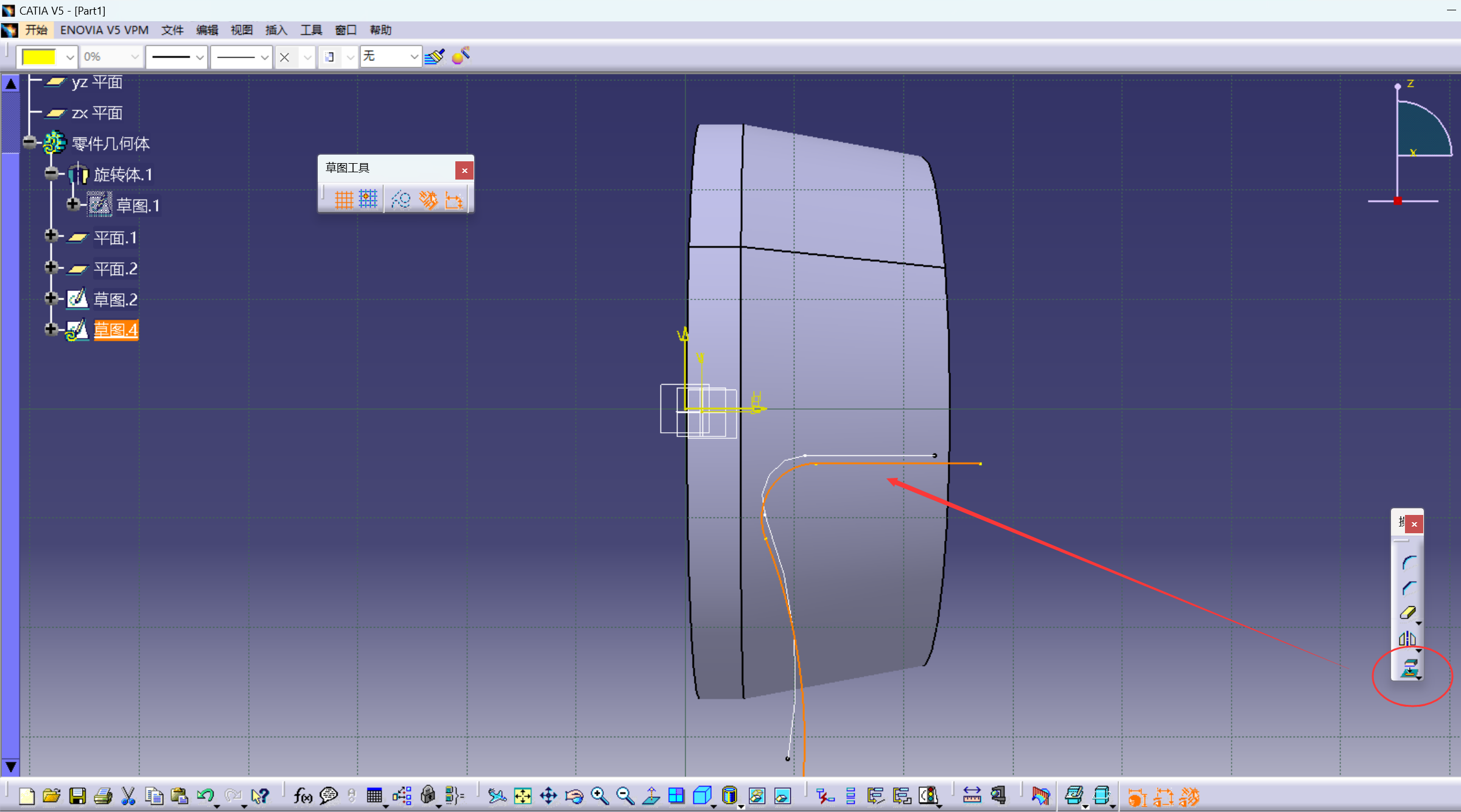Image resolution: width=1461 pixels, height=812 pixels.
Task: Select 草图.4 in the tree
Action: (116, 330)
